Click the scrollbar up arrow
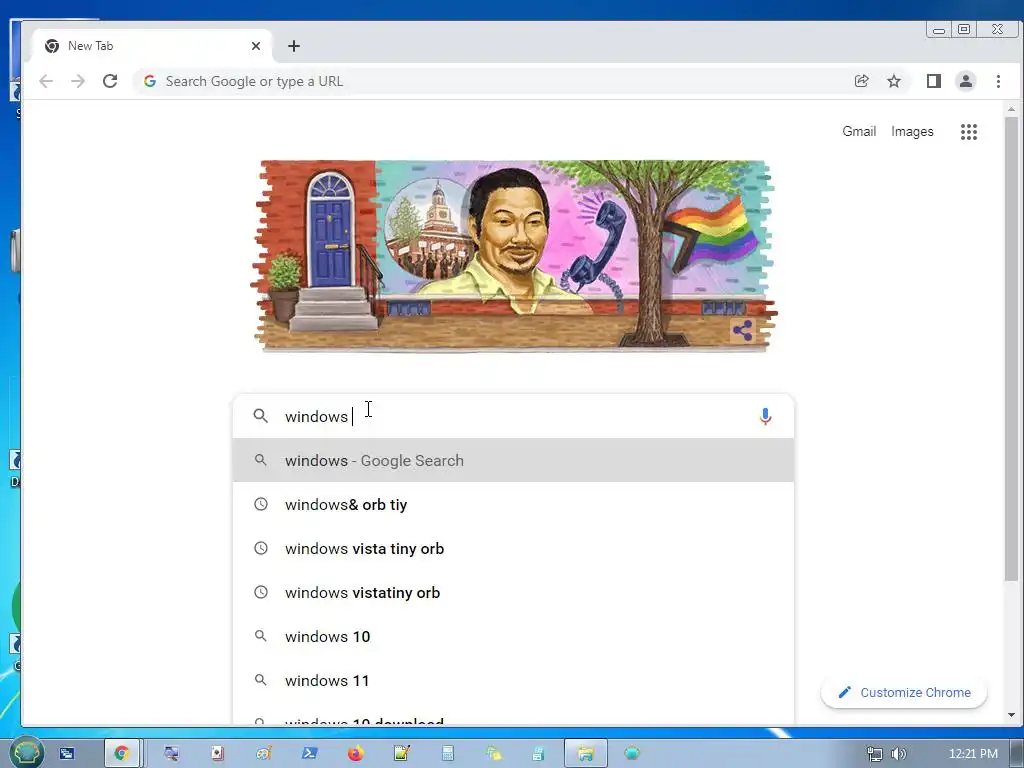1024x768 pixels. (1011, 109)
